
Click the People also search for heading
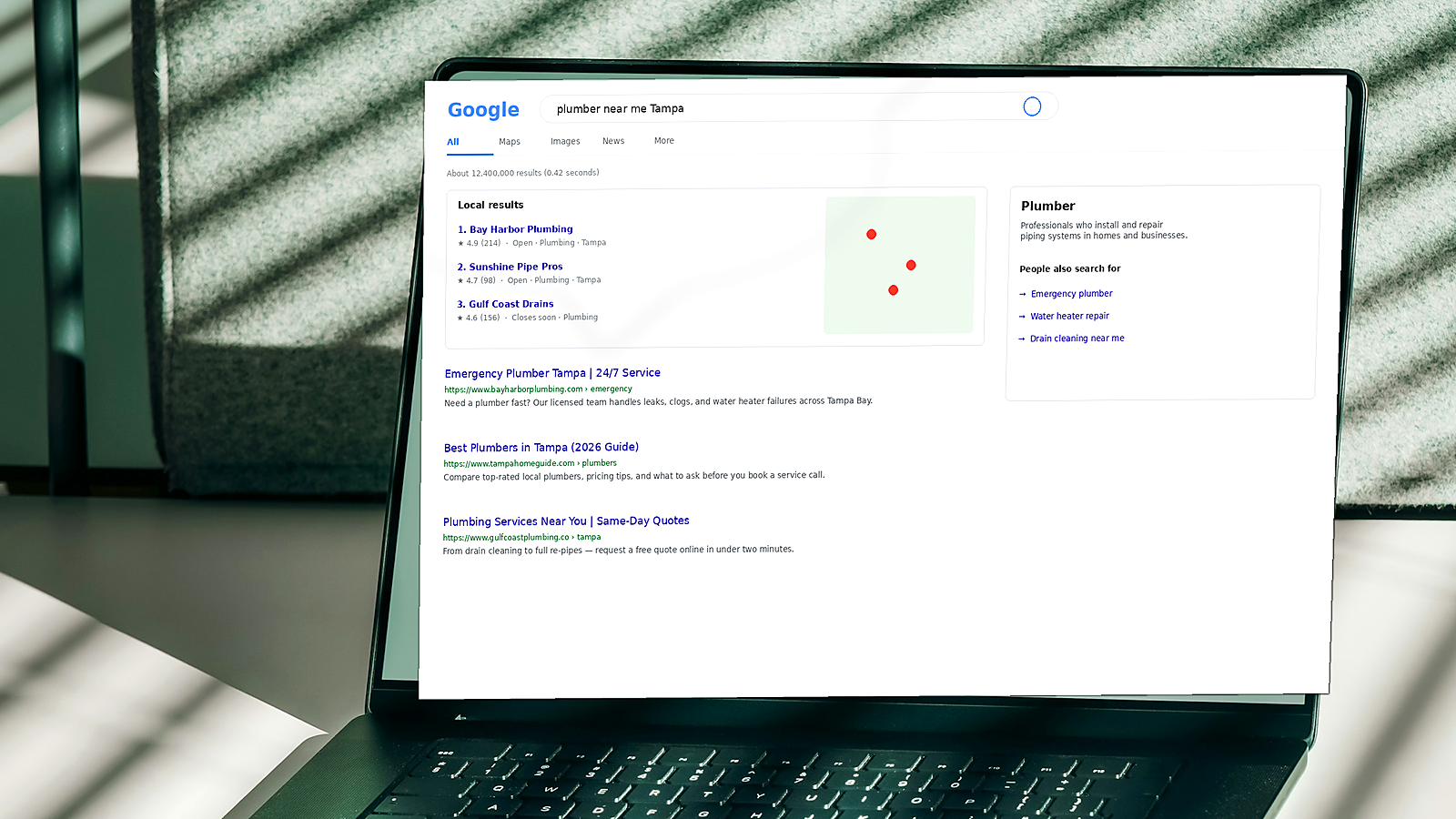click(x=1069, y=268)
